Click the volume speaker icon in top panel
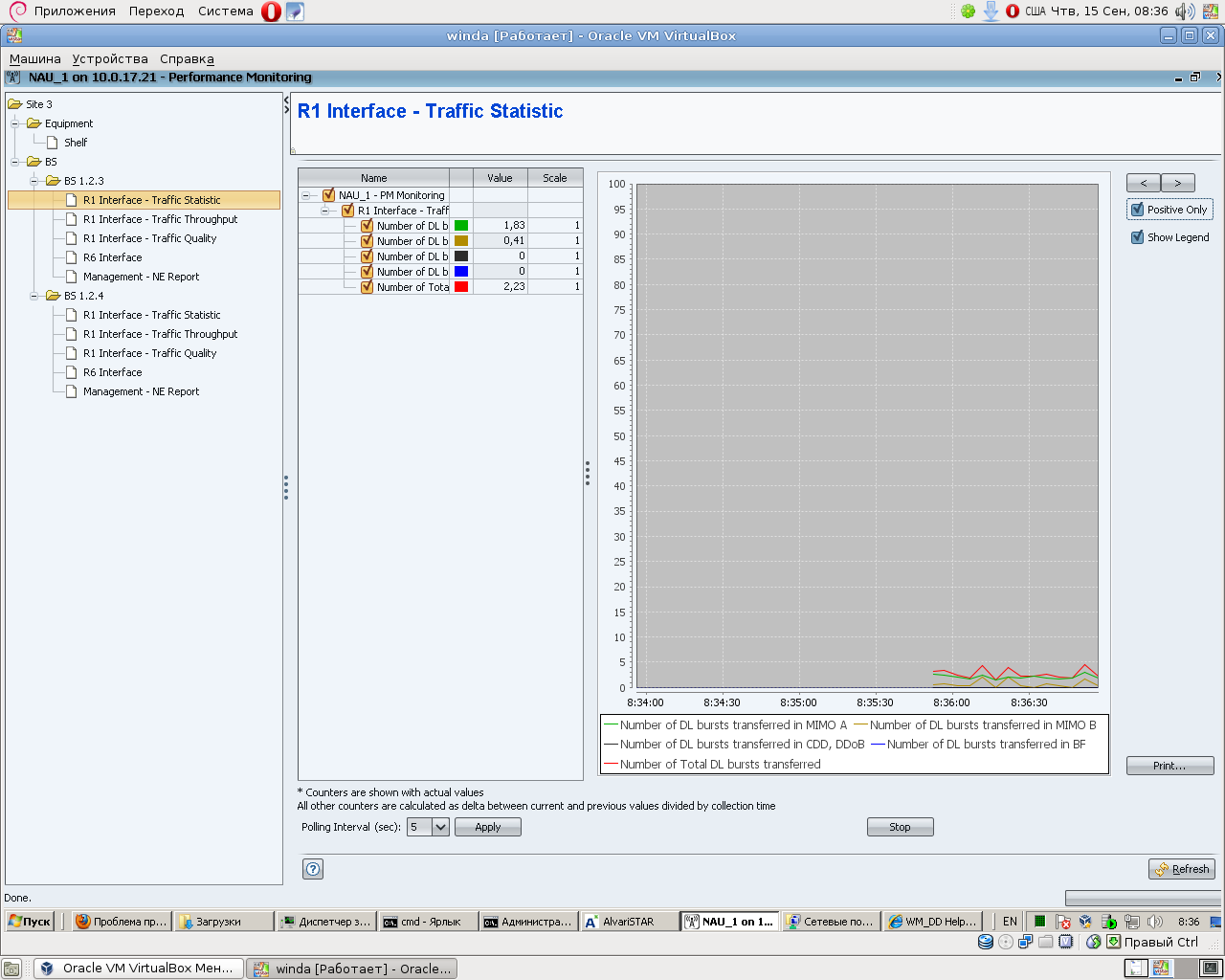1225x980 pixels. click(1185, 11)
